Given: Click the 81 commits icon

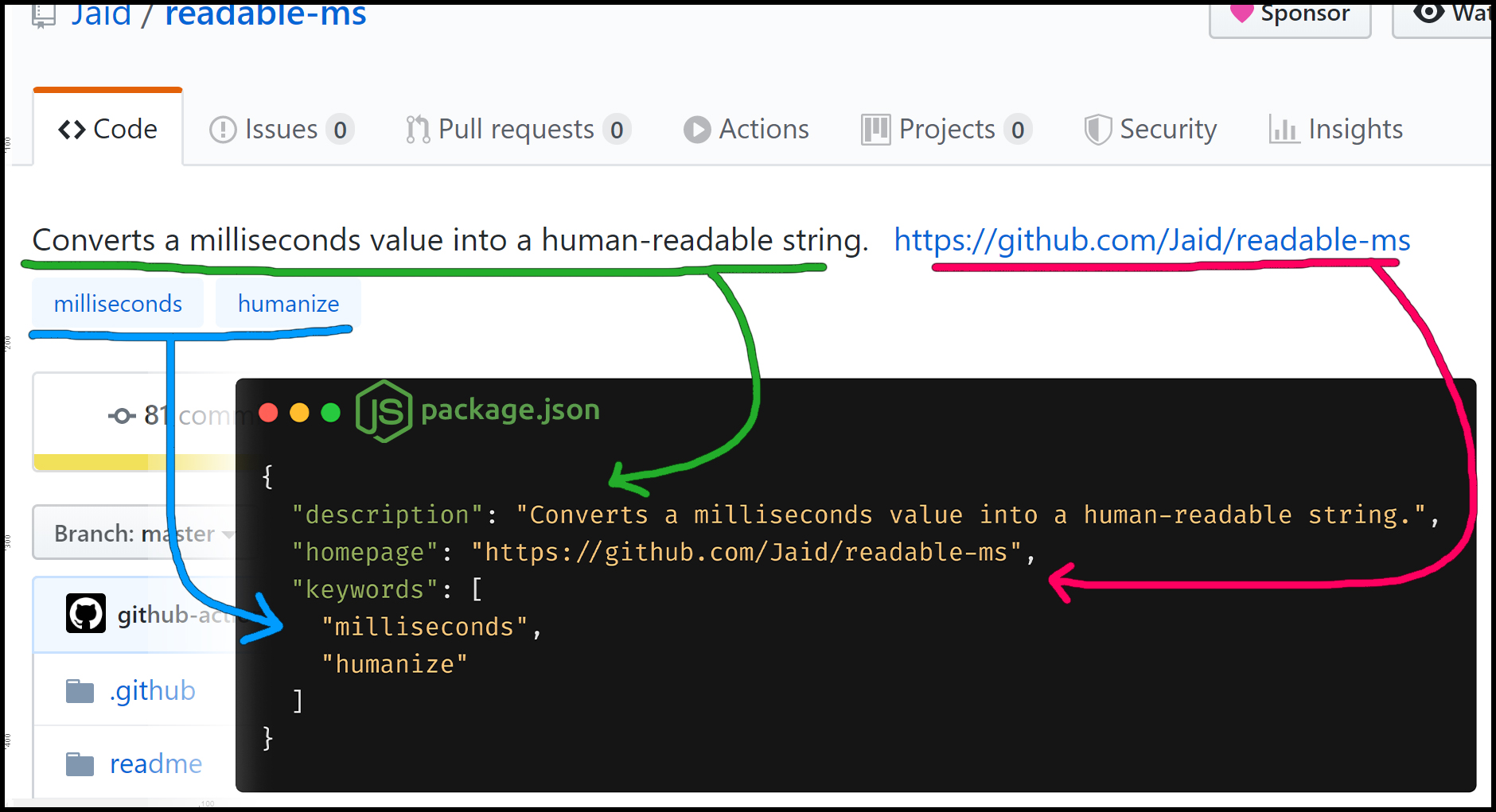Looking at the screenshot, I should [122, 415].
